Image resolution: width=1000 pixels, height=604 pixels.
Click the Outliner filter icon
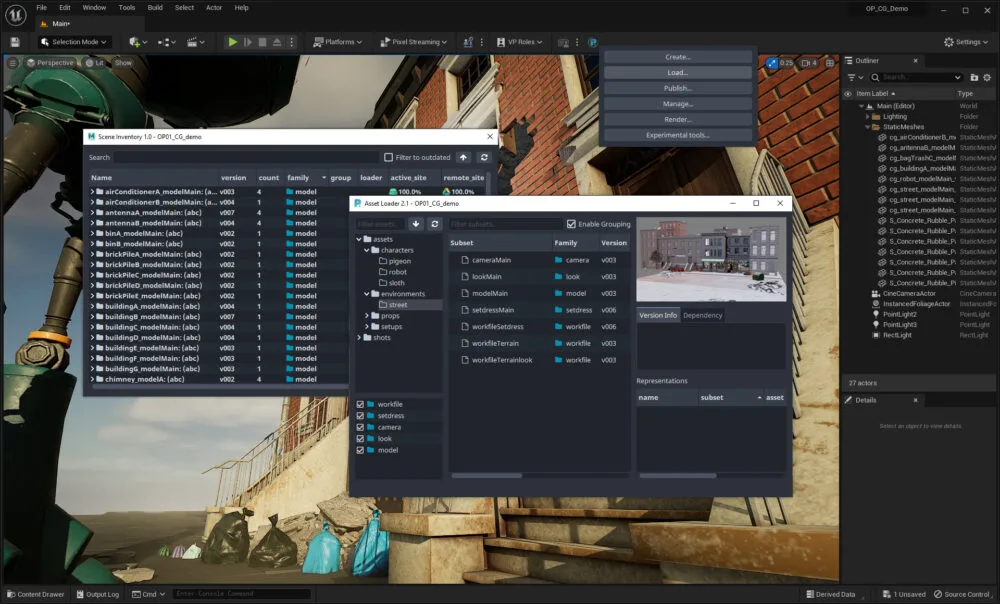click(851, 77)
